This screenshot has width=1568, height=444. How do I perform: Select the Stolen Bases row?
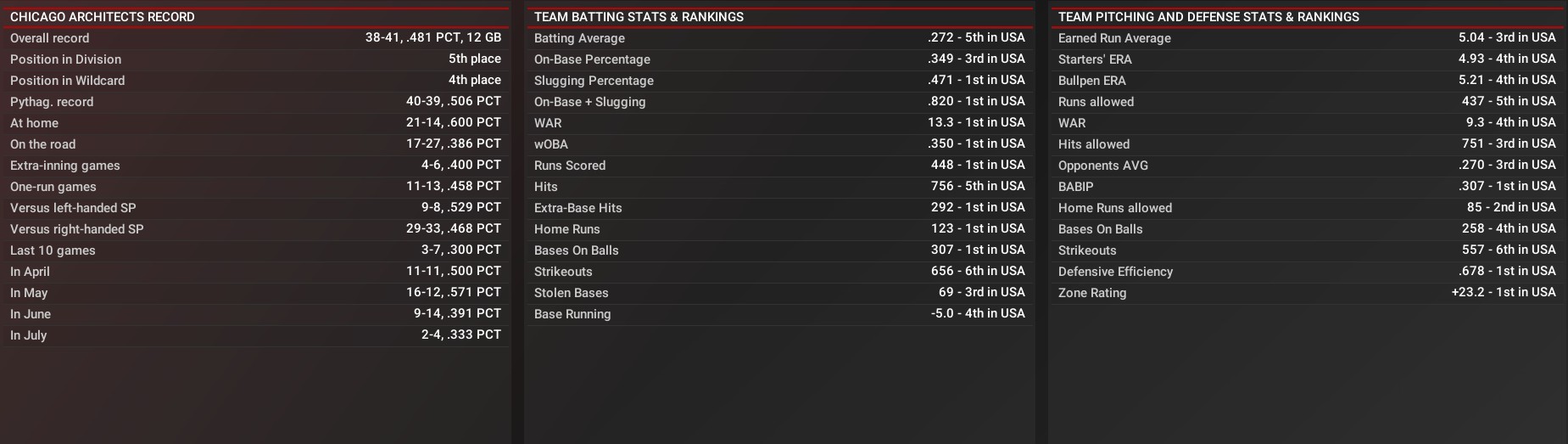(778, 293)
